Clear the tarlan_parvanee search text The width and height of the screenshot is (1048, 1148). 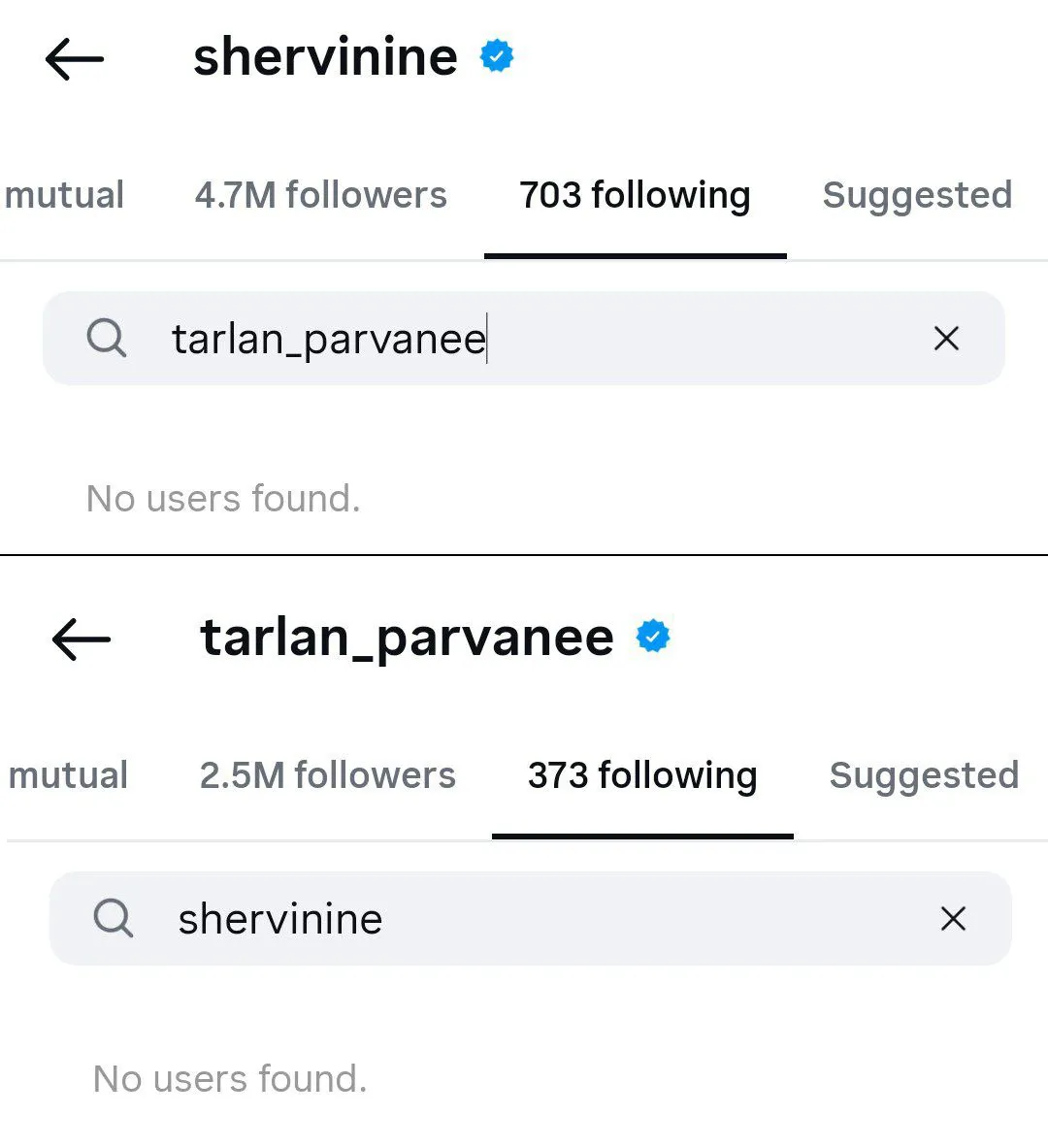click(946, 339)
